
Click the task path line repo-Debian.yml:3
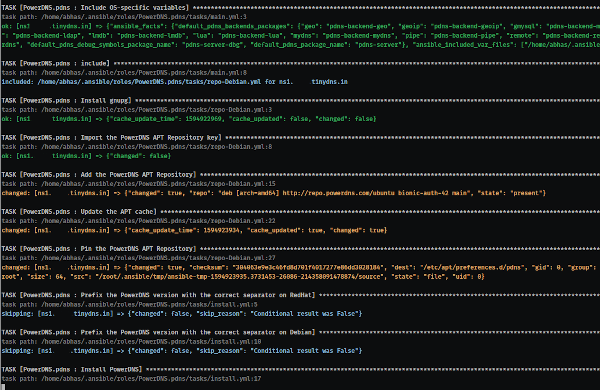pyautogui.click(x=137, y=109)
